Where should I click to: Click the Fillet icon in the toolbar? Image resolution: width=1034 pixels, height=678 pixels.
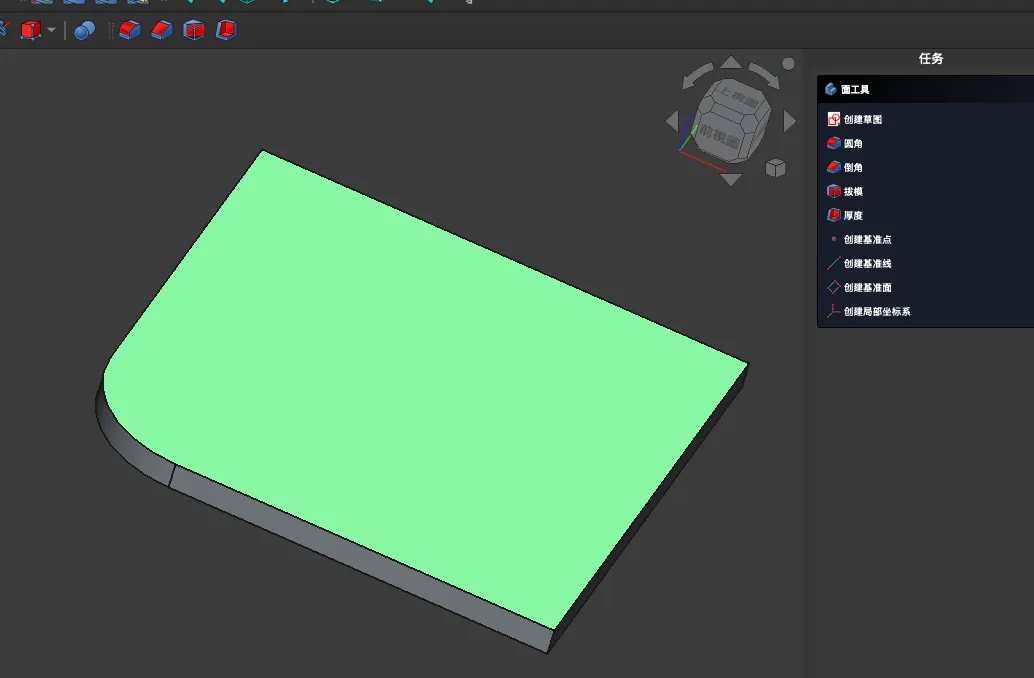pyautogui.click(x=130, y=31)
